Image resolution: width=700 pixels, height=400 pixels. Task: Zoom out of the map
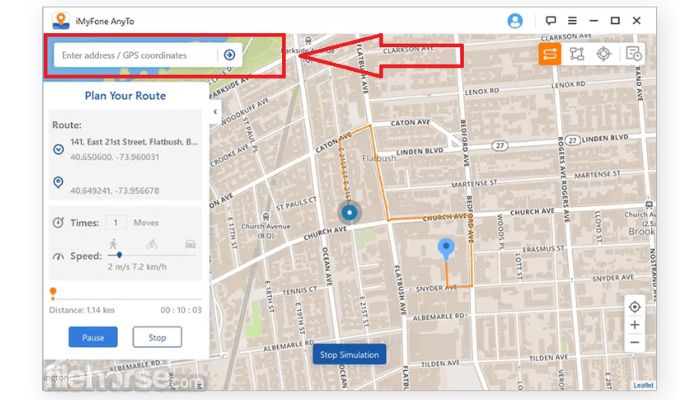point(634,342)
